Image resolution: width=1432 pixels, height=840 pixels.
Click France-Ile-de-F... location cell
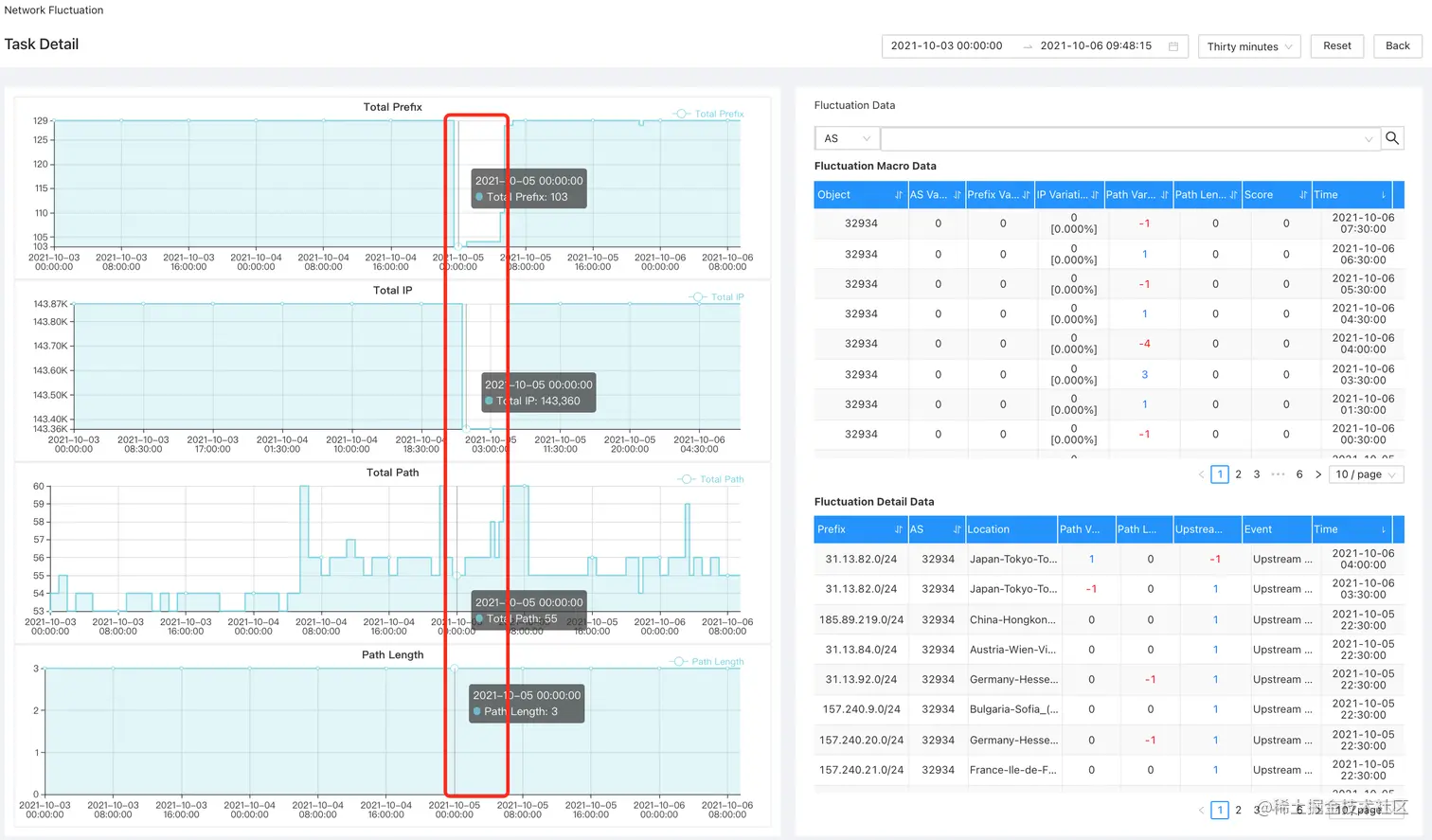click(x=1012, y=770)
